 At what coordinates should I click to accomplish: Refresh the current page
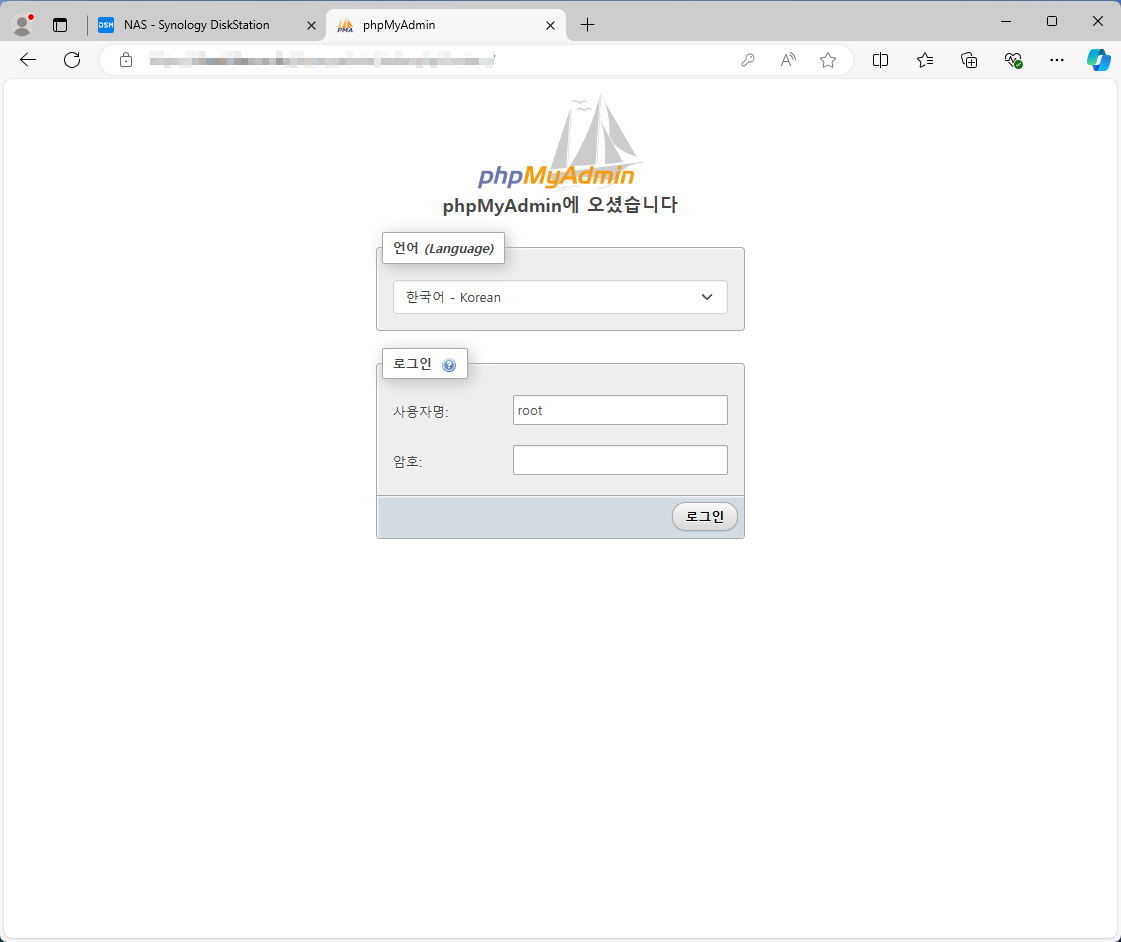[71, 60]
